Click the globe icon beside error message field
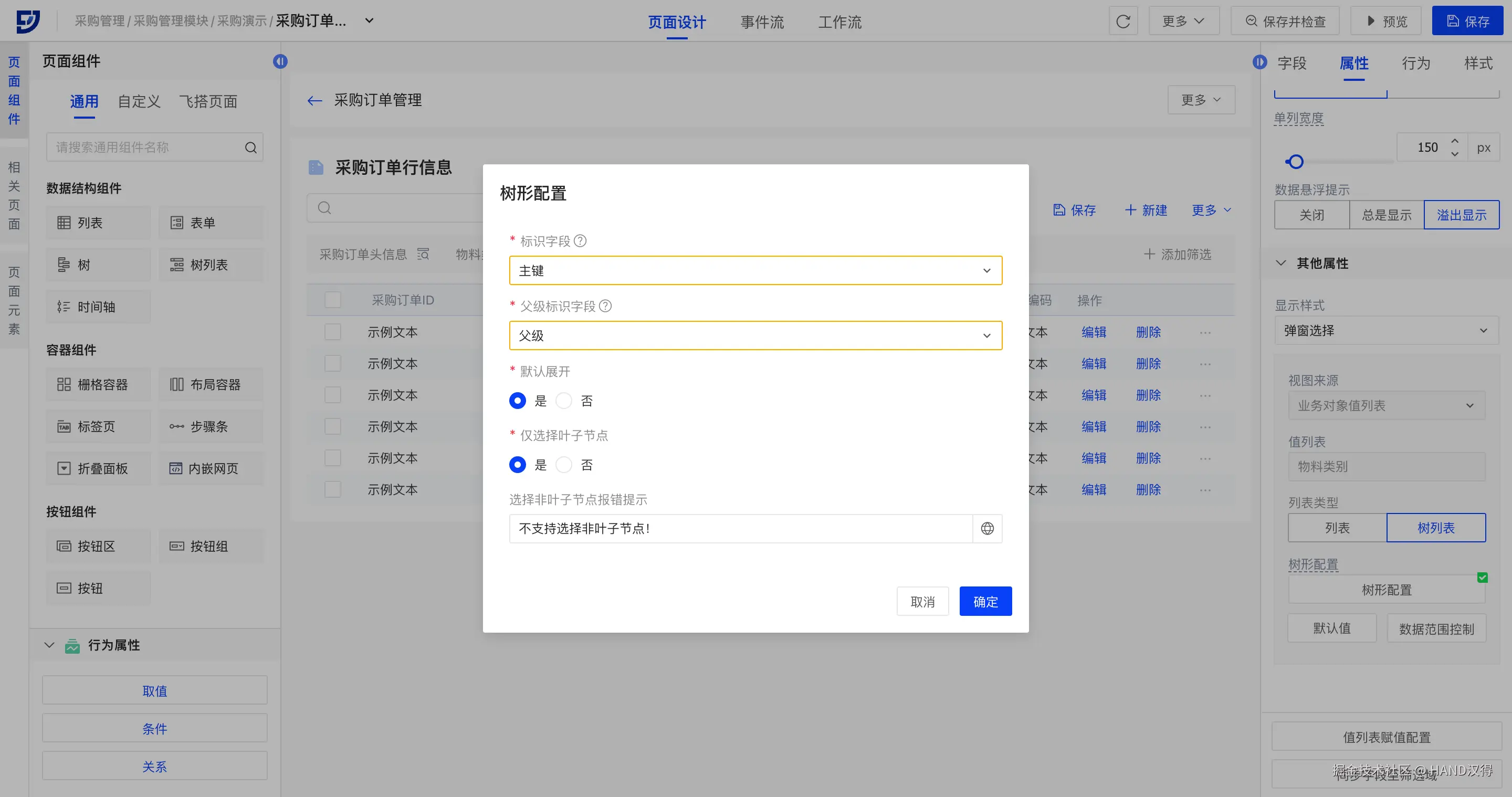The image size is (1512, 797). 987,528
